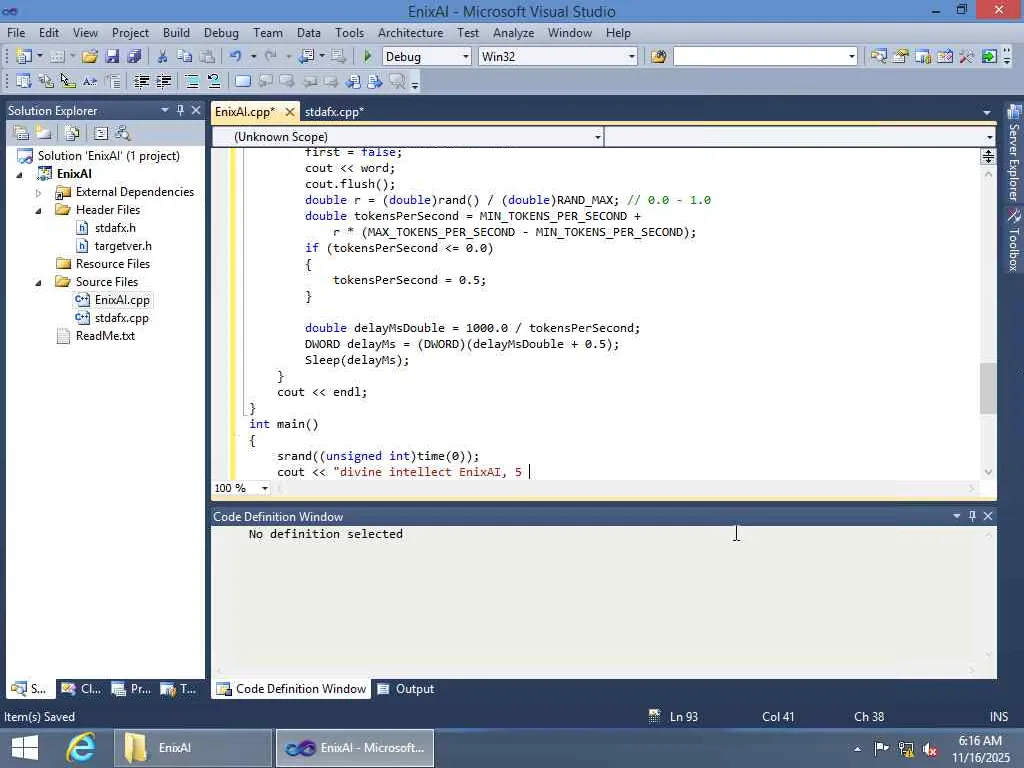Pin the Solution Explorer panel
The image size is (1024, 768).
pos(180,110)
